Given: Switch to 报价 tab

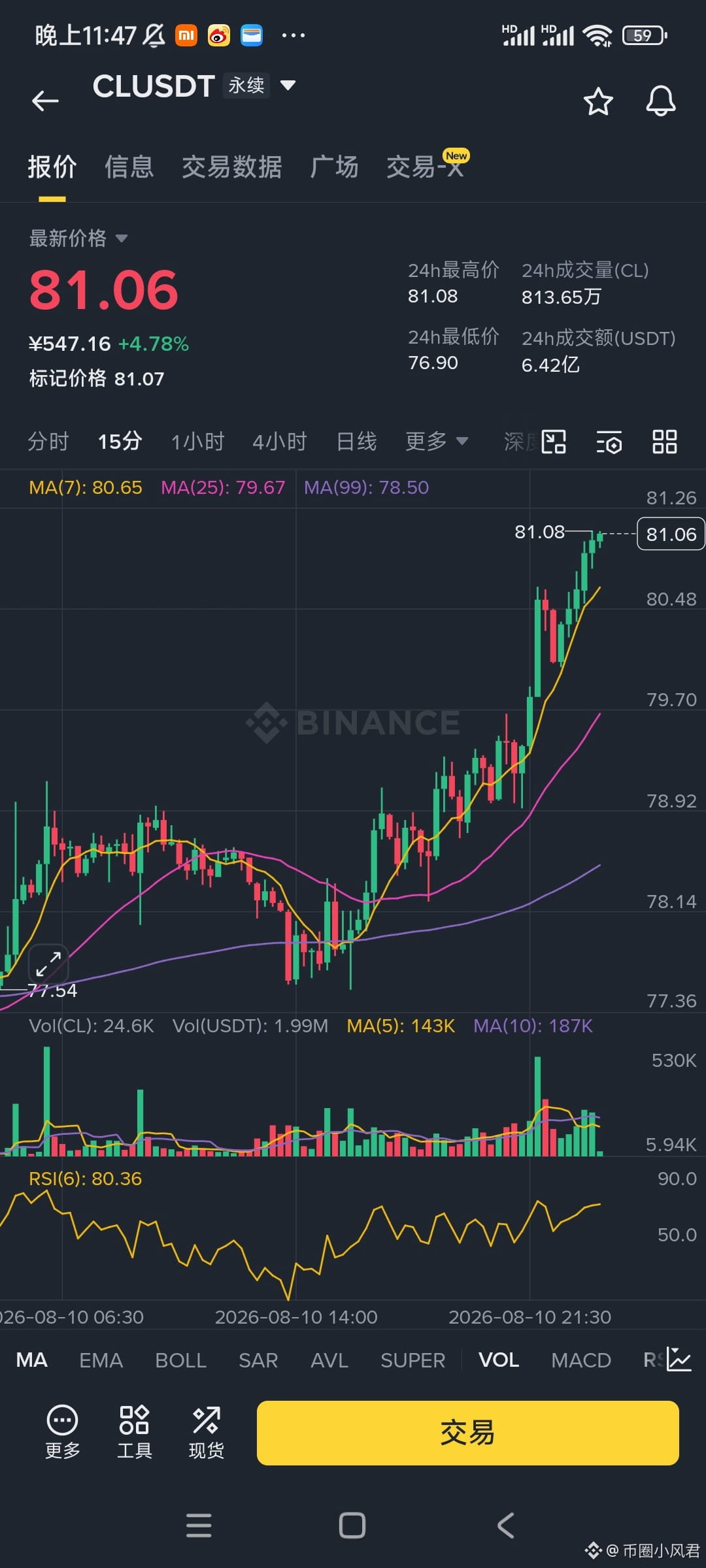Looking at the screenshot, I should coord(52,167).
